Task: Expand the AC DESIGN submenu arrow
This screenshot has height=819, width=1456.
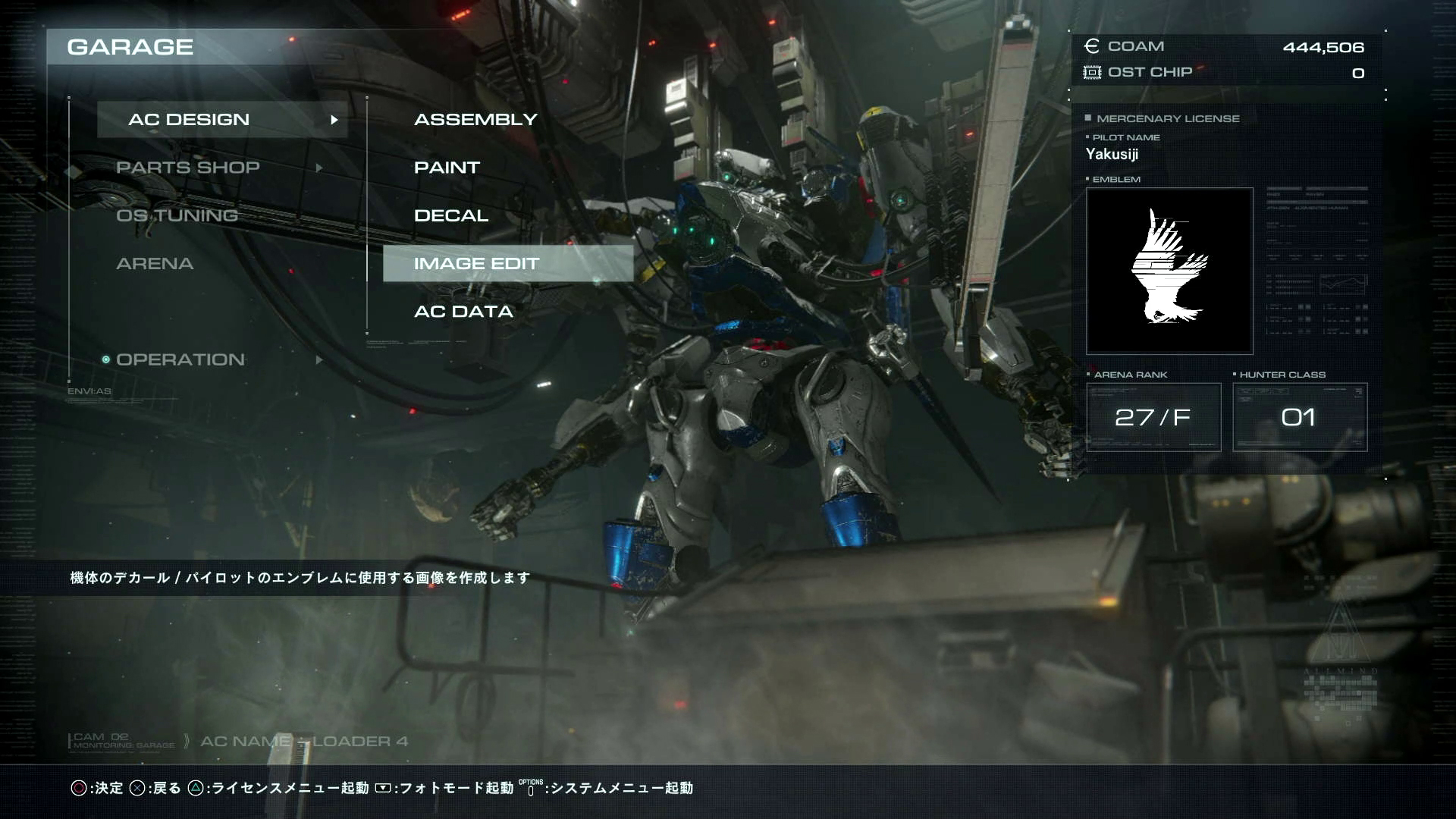Action: (x=334, y=120)
